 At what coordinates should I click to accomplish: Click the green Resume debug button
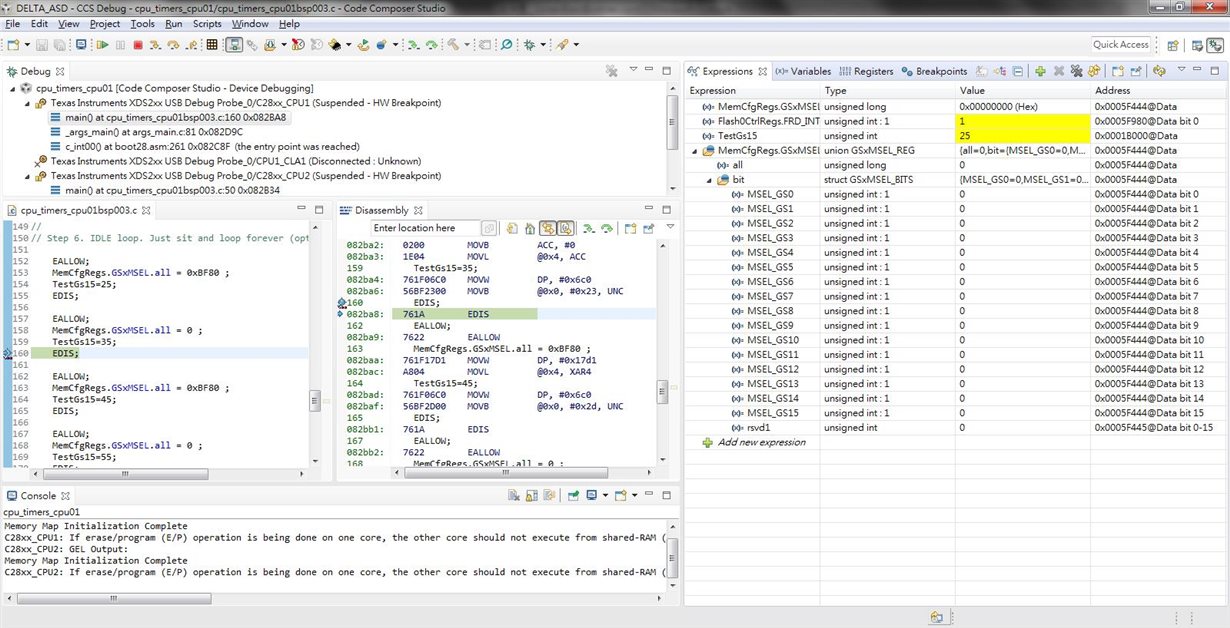click(x=103, y=45)
